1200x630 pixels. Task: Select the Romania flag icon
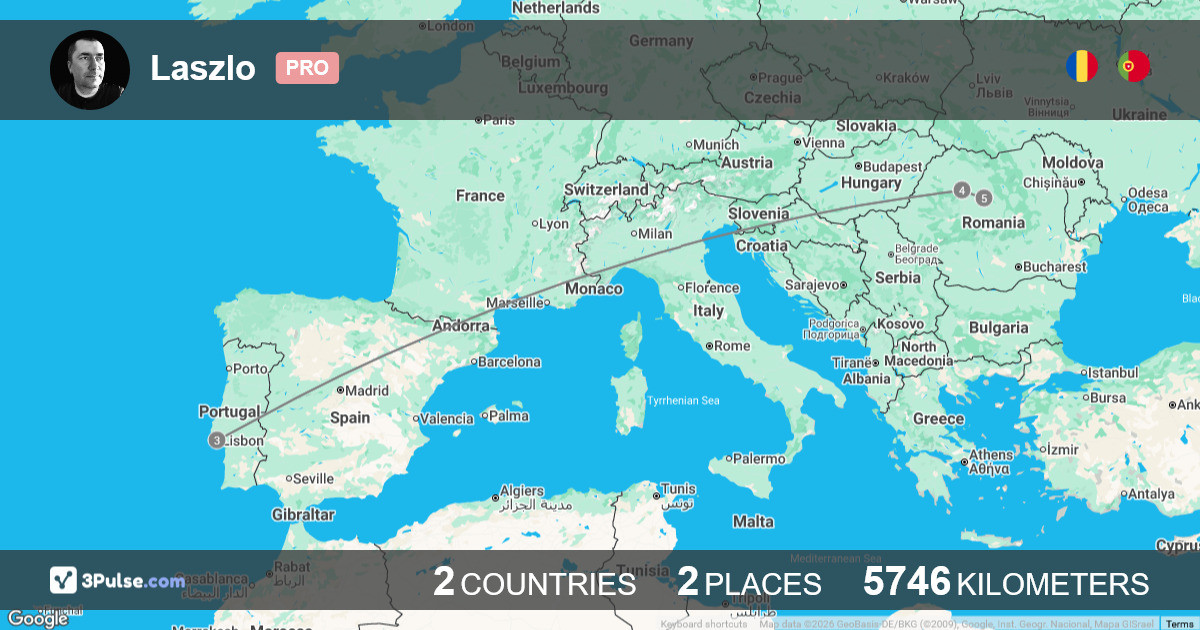[1081, 66]
